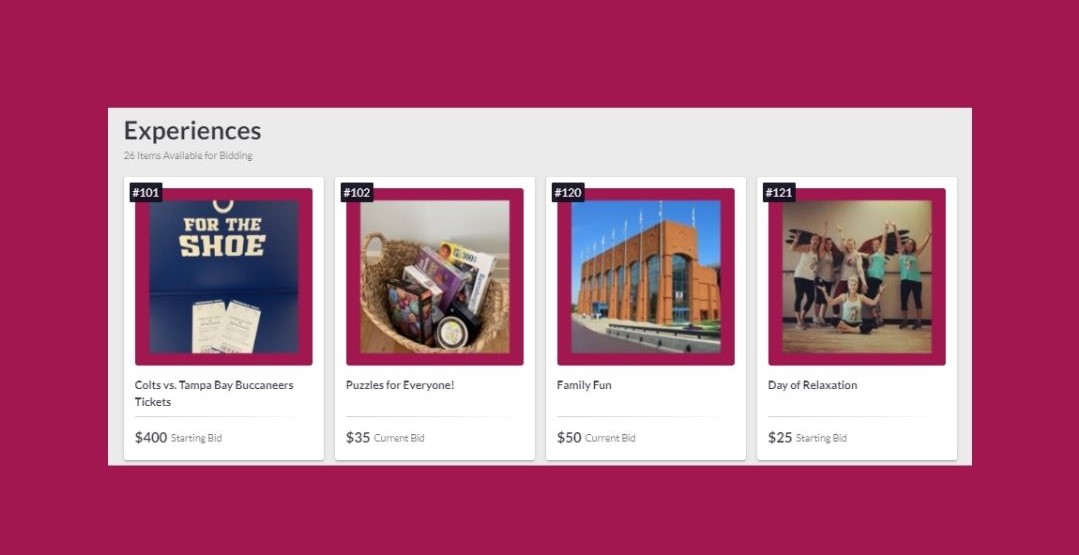The image size is (1079, 555).
Task: Open the brick building photo
Action: tap(646, 276)
